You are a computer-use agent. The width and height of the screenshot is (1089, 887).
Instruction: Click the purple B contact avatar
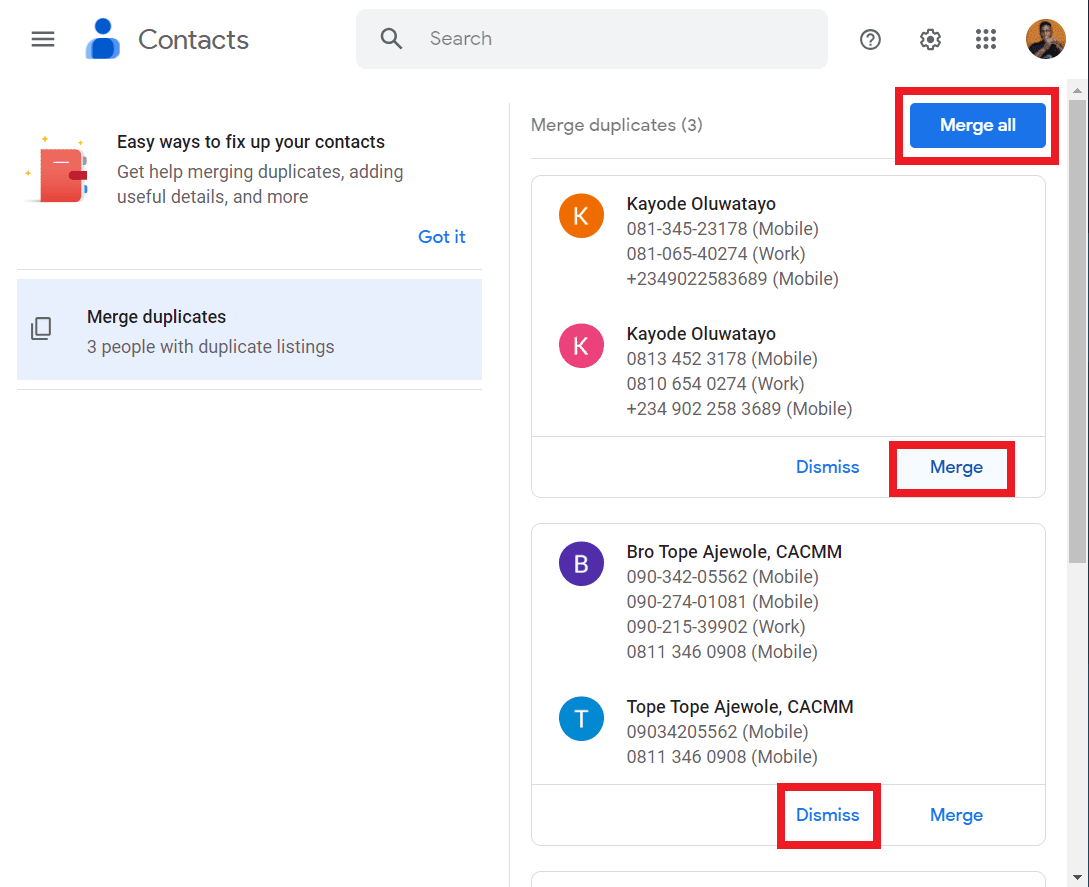coord(581,564)
